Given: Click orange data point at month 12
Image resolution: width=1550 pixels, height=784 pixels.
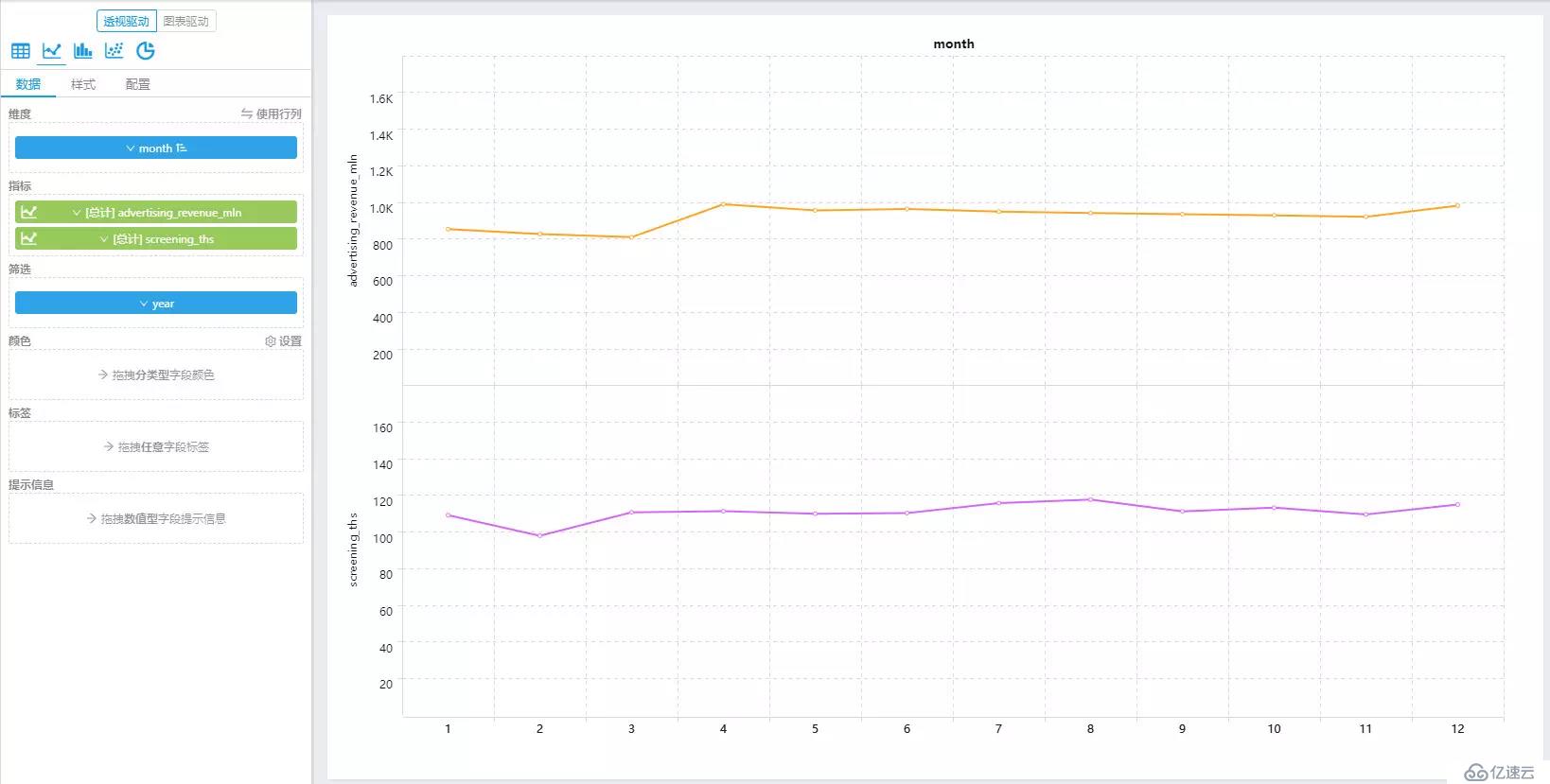Looking at the screenshot, I should (x=1457, y=205).
